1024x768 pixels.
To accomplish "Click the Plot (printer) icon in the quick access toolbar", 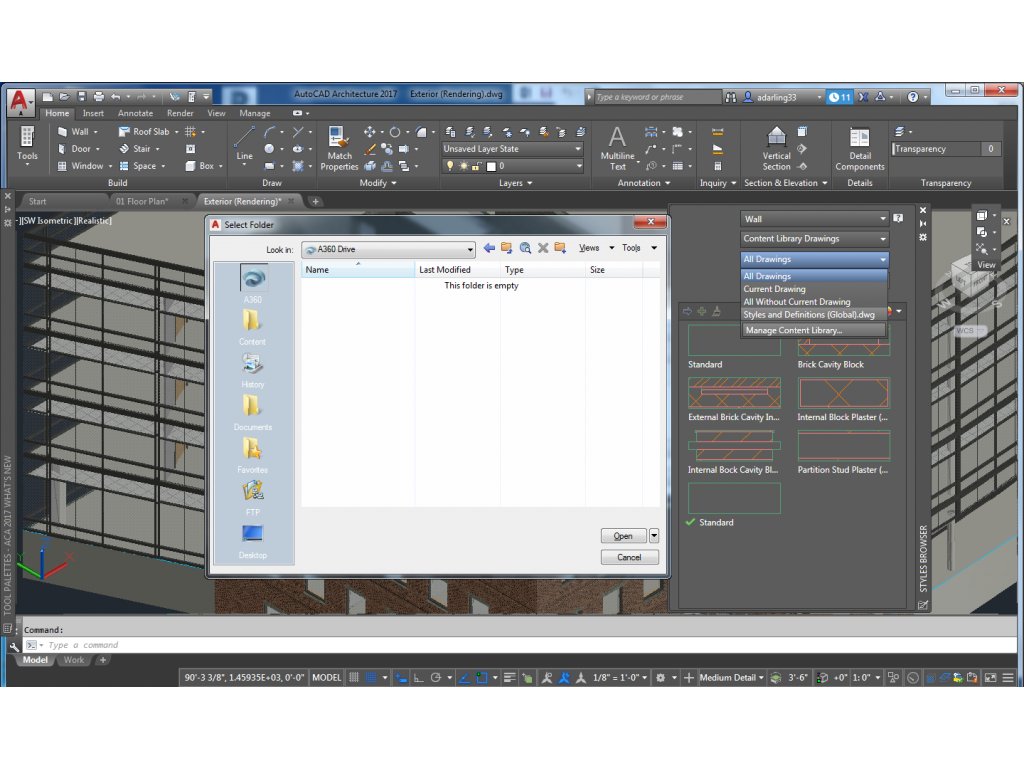I will (99, 97).
